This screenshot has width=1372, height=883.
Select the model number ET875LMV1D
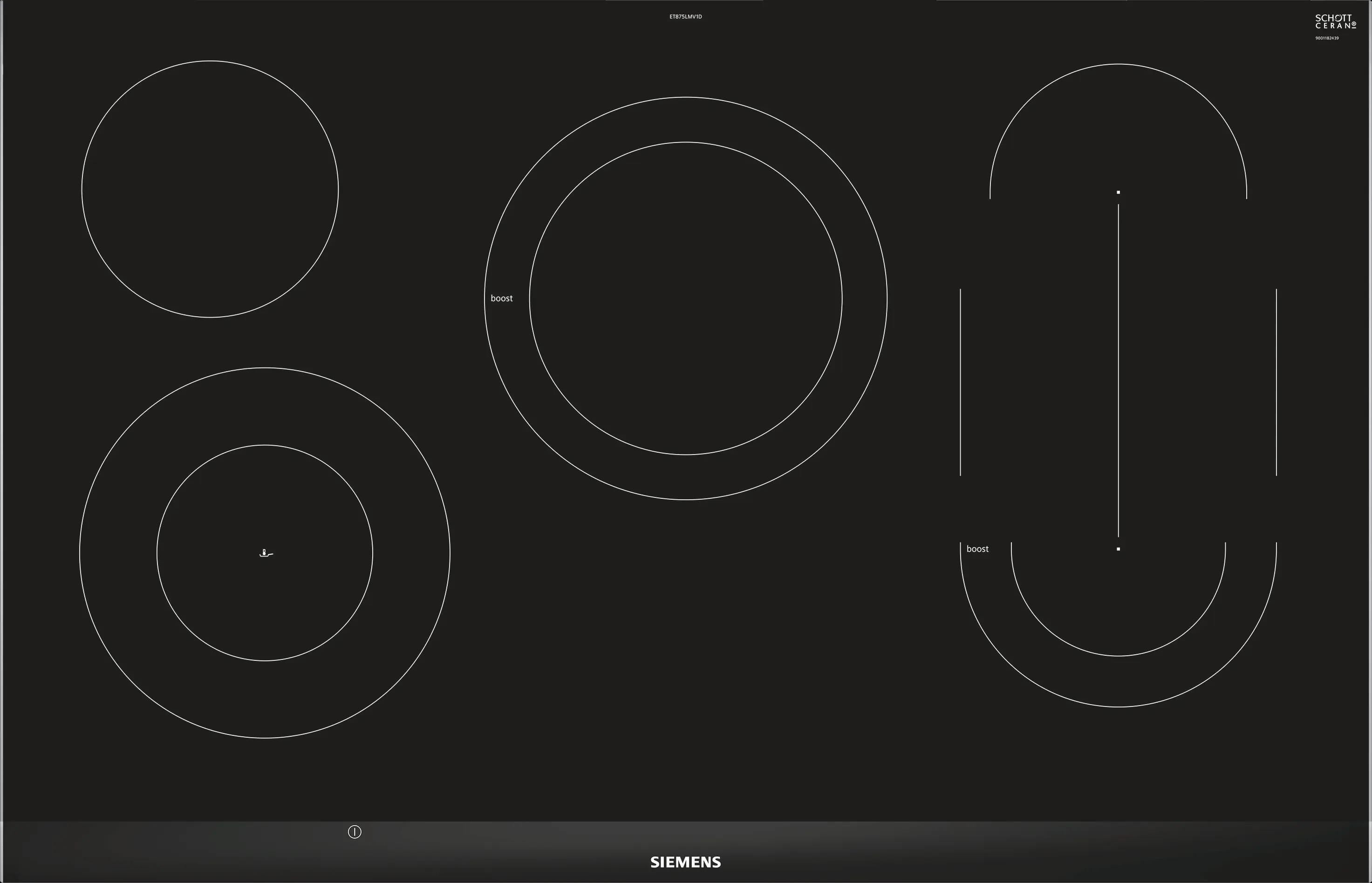(x=685, y=17)
